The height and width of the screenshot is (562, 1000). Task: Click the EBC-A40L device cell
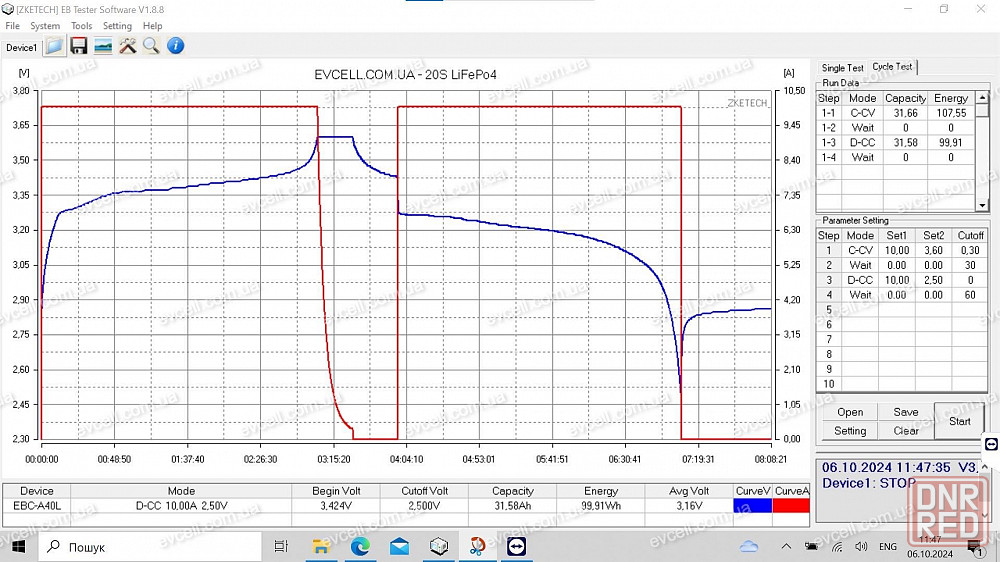pyautogui.click(x=36, y=506)
